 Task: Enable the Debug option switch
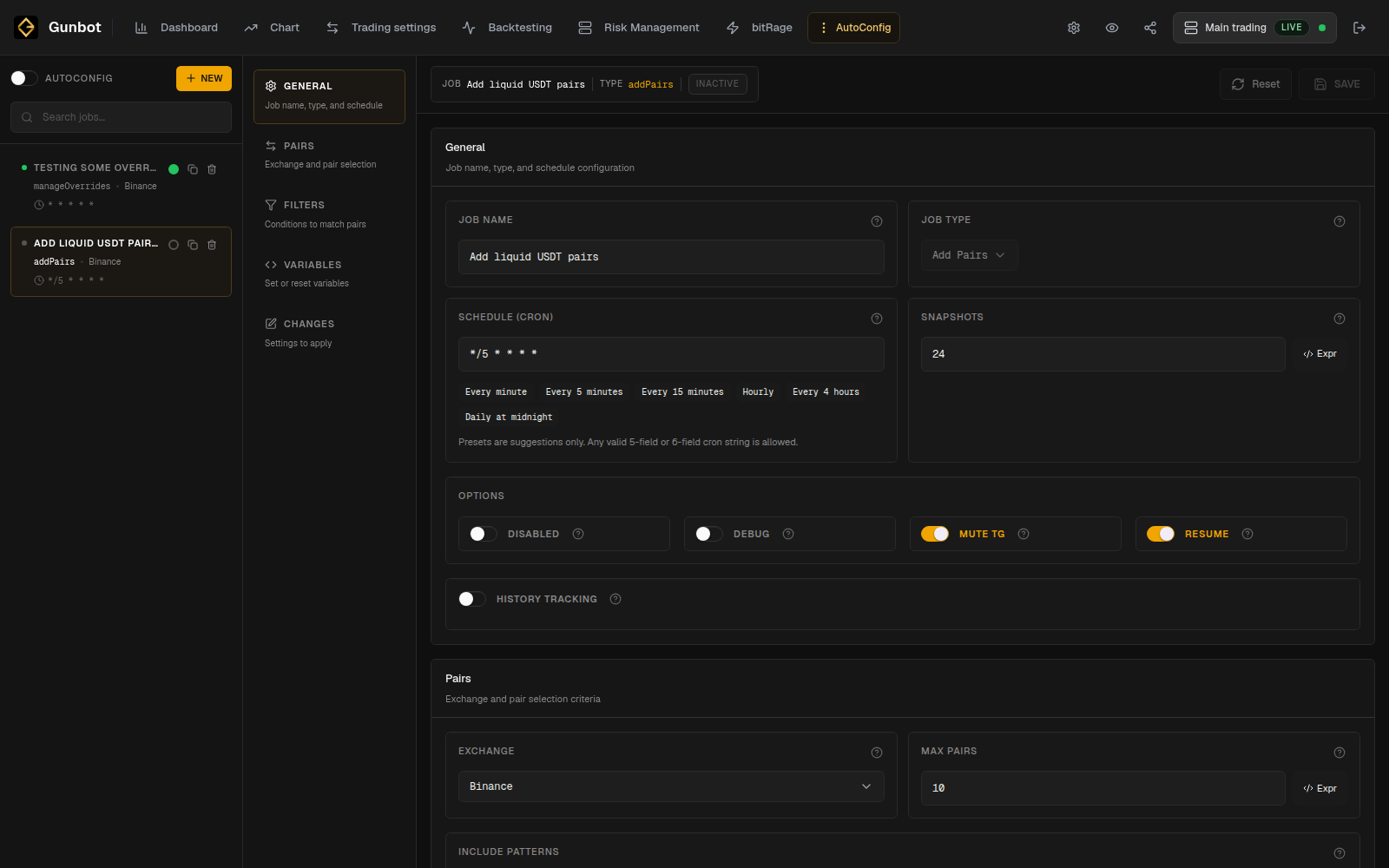pyautogui.click(x=709, y=534)
